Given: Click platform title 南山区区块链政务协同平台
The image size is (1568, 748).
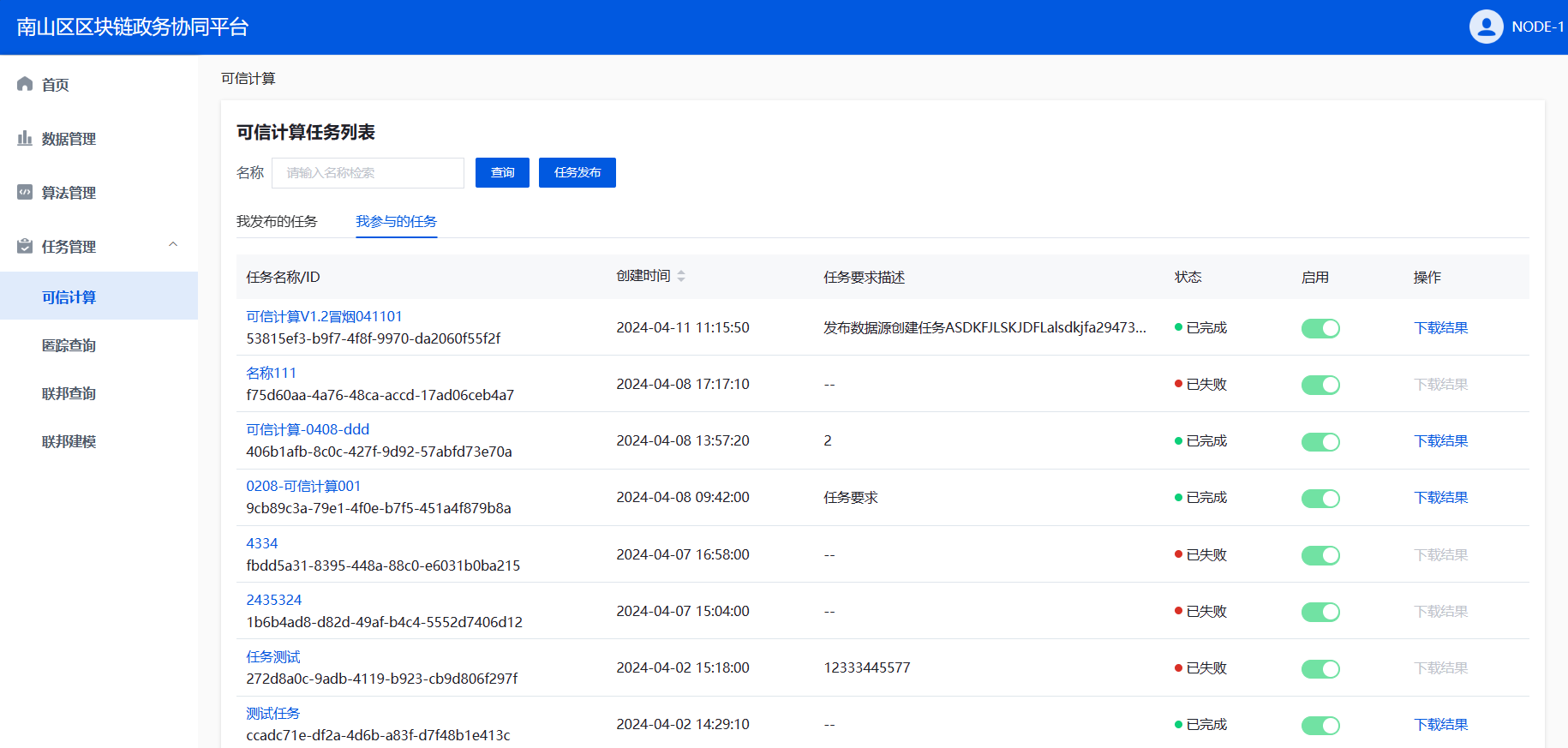Looking at the screenshot, I should [133, 27].
